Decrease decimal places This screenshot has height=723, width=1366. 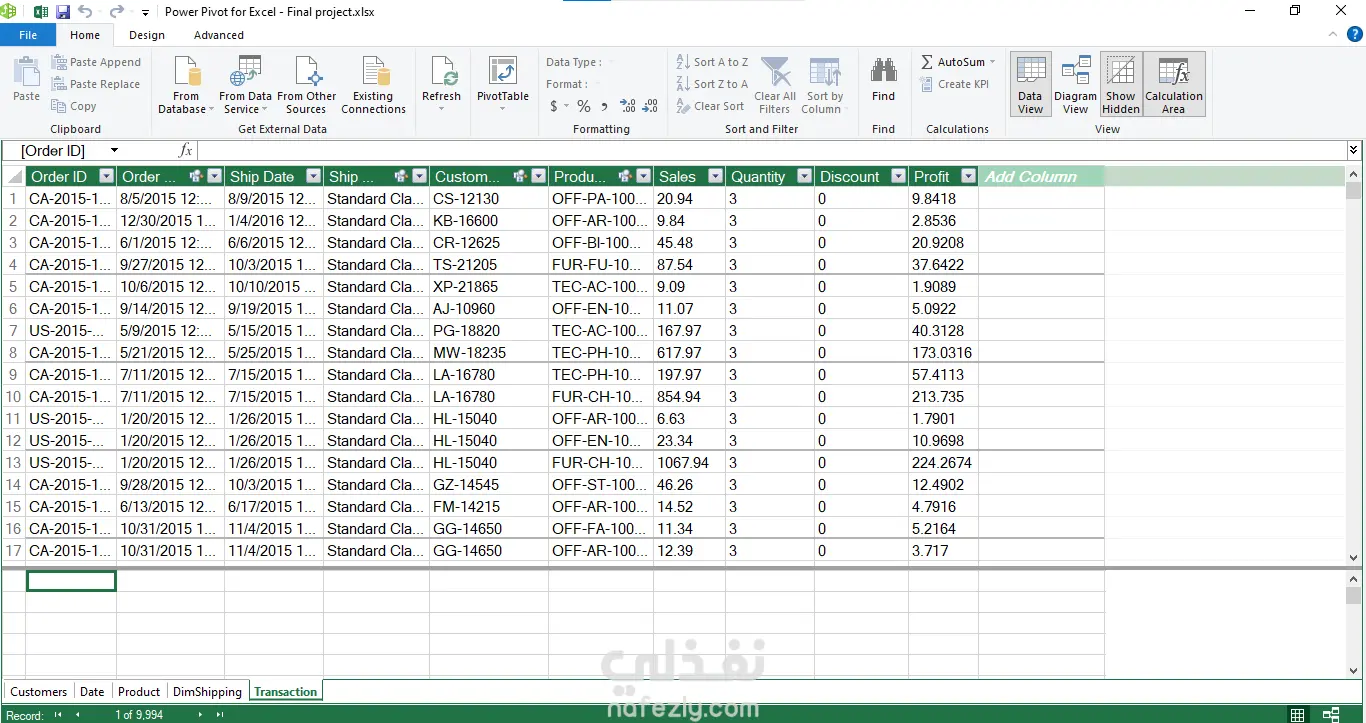click(651, 106)
